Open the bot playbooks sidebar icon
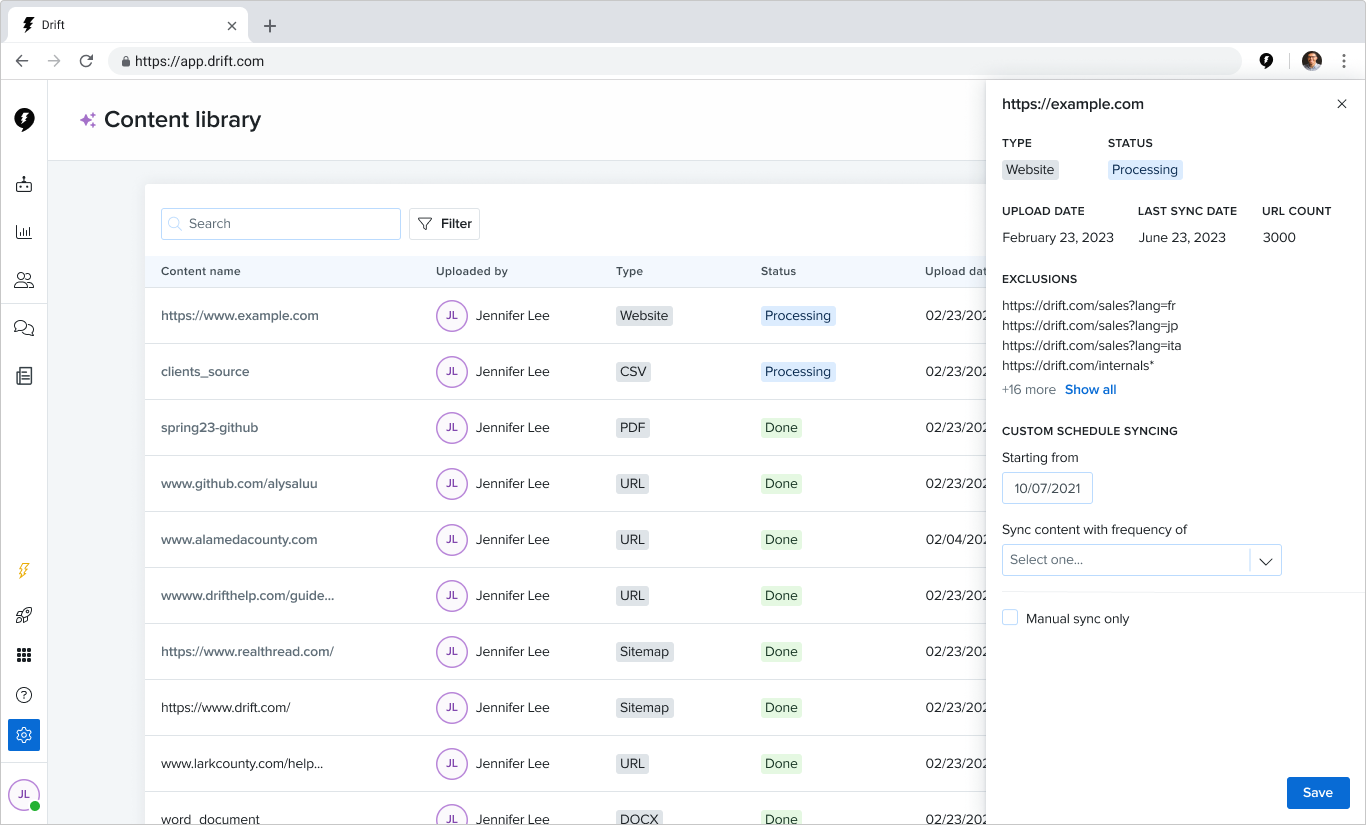Image resolution: width=1366 pixels, height=825 pixels. pyautogui.click(x=24, y=185)
